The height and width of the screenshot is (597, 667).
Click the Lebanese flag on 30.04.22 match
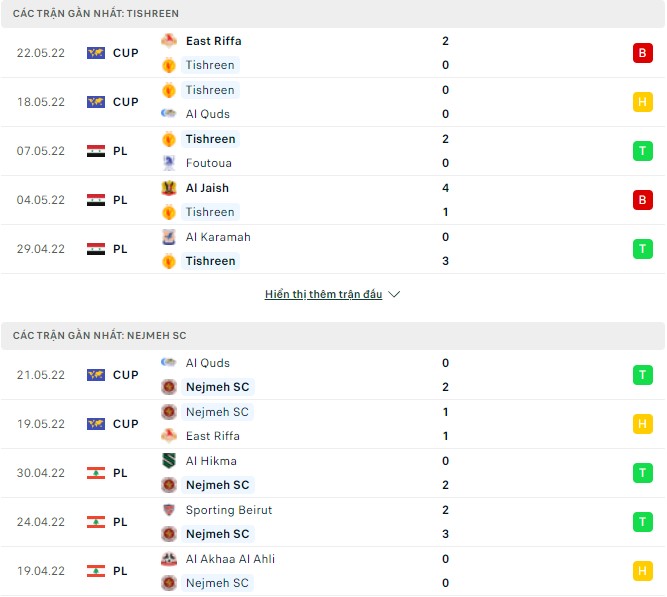point(96,473)
